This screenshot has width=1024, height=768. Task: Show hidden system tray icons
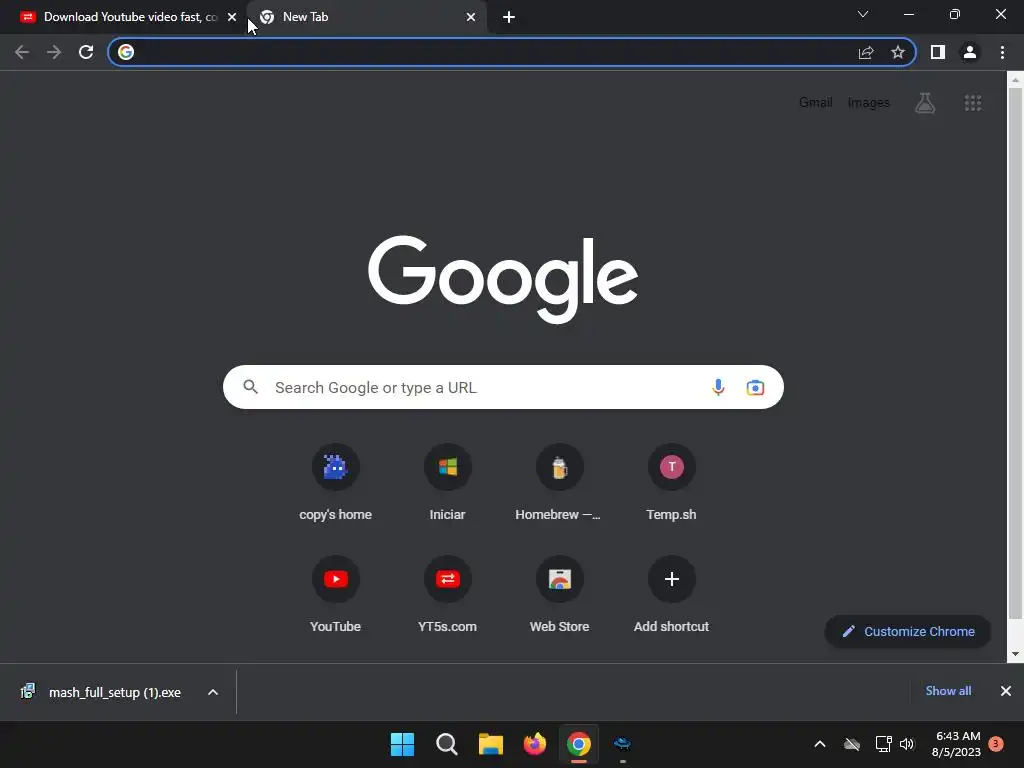tap(820, 744)
